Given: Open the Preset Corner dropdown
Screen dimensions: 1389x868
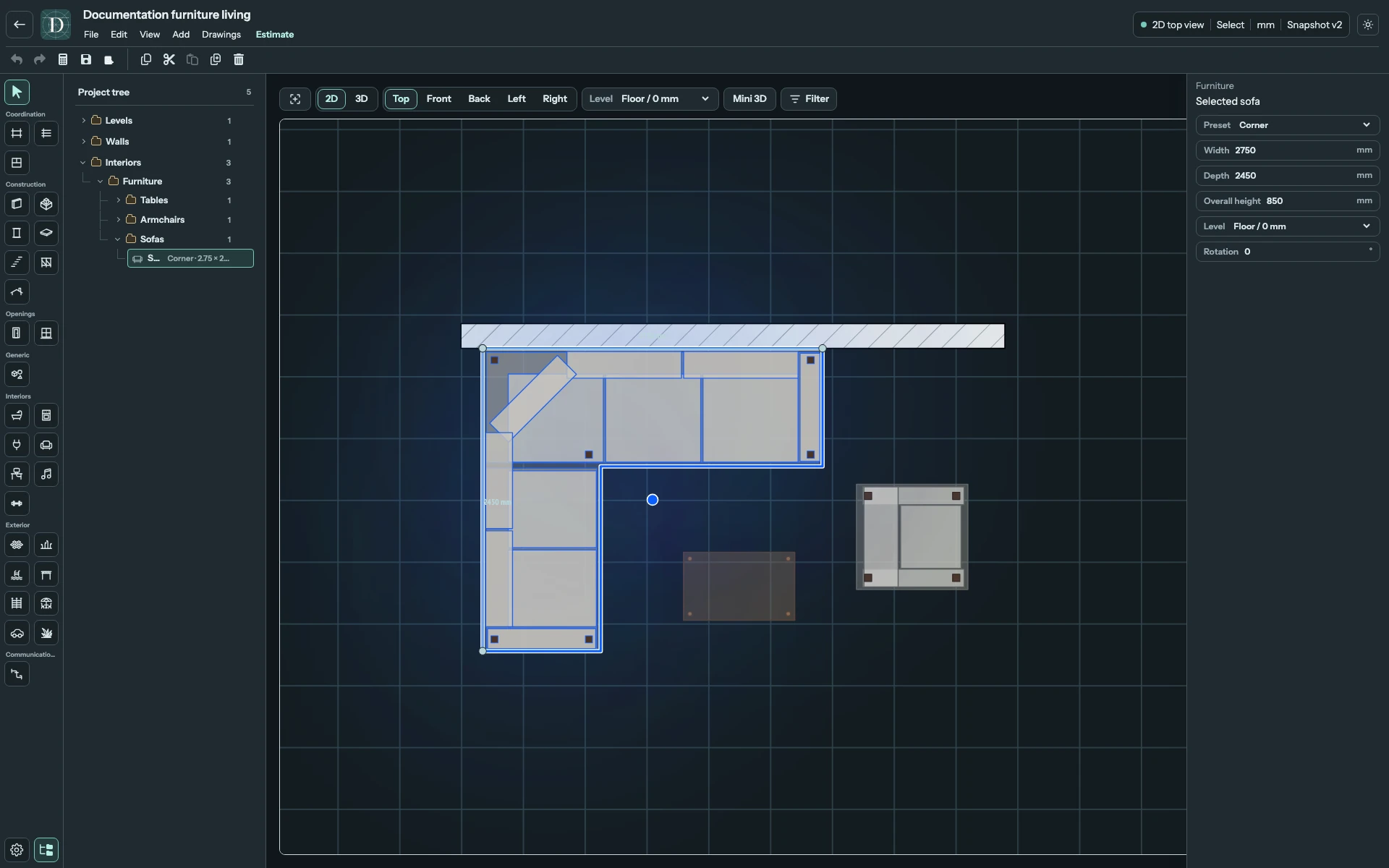Looking at the screenshot, I should click(x=1288, y=125).
